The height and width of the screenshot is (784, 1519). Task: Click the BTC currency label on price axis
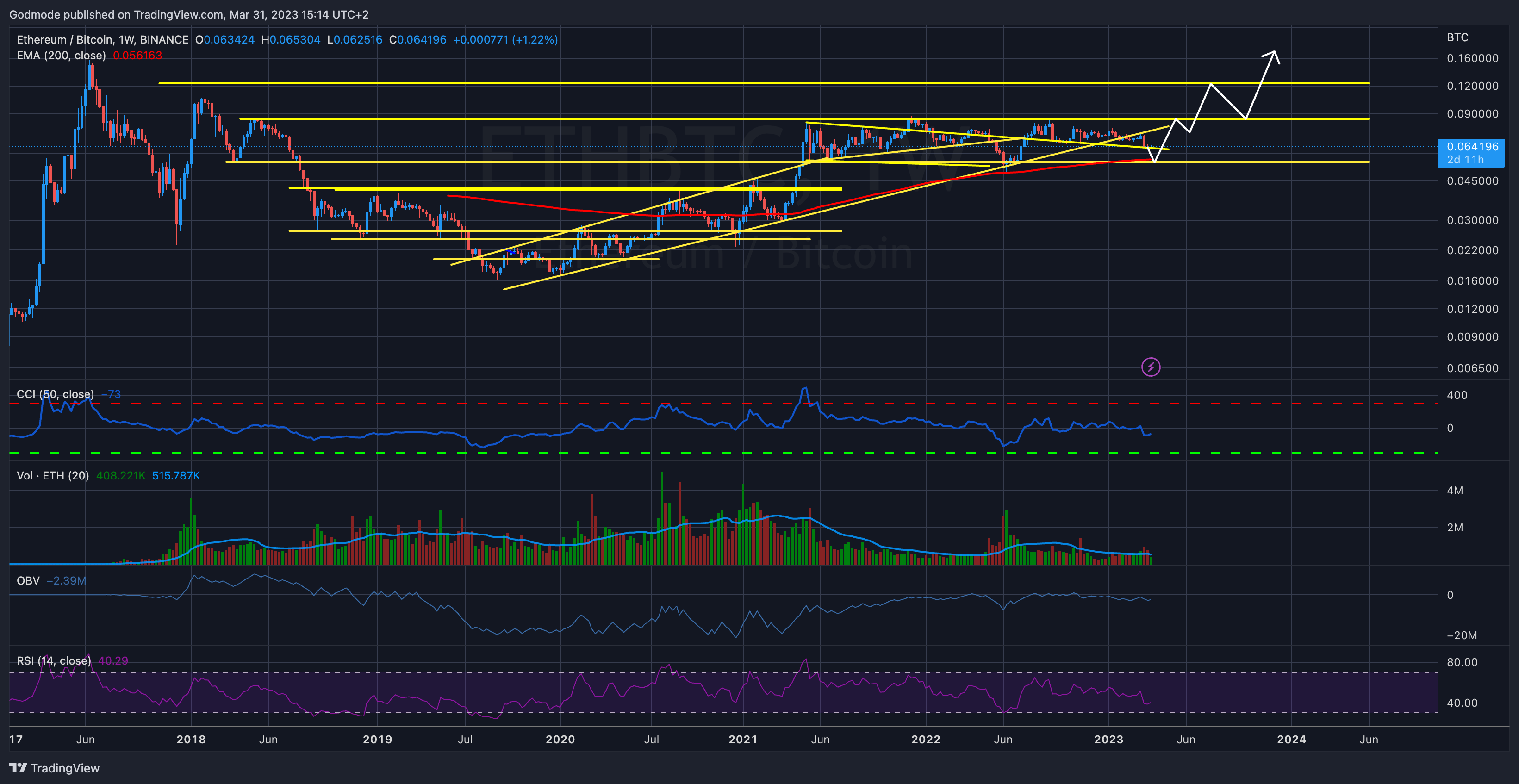click(1457, 37)
